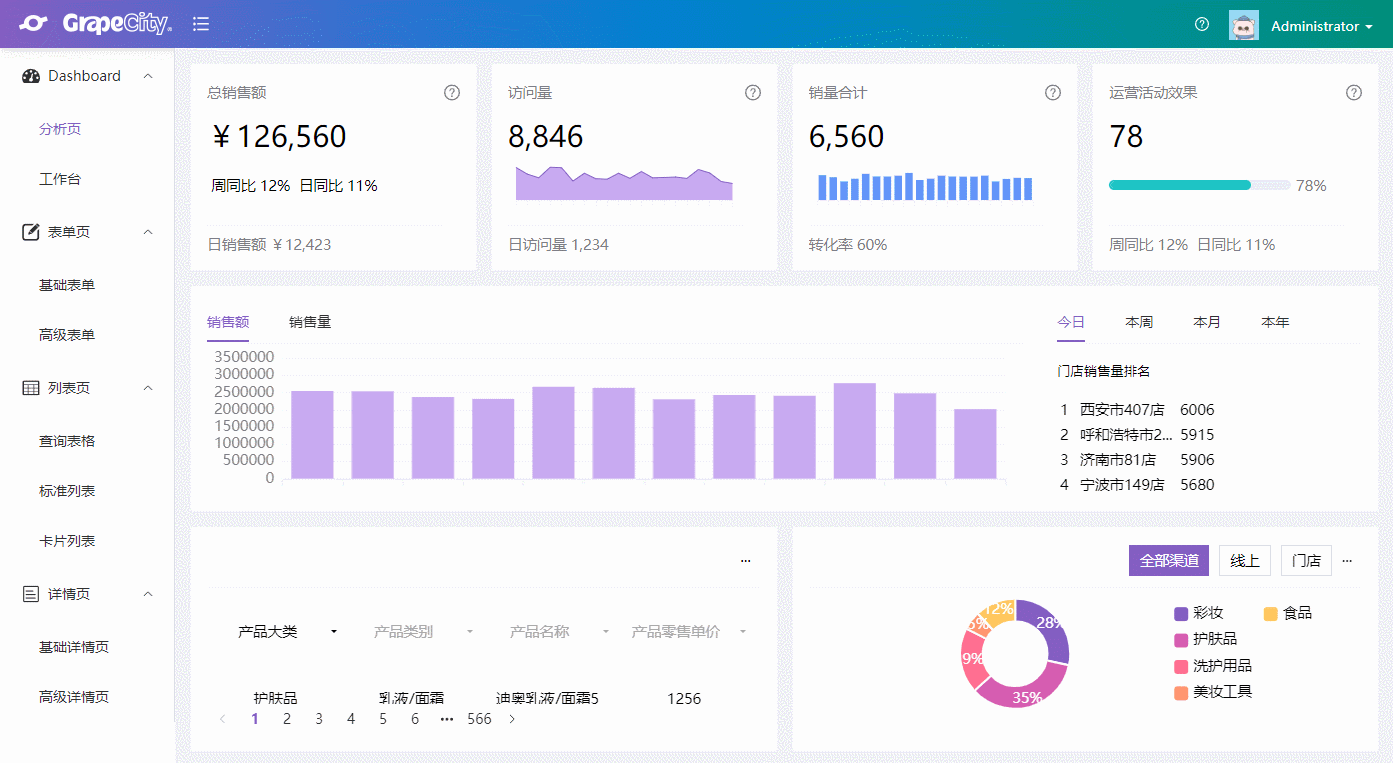Switch channel filter to 线上
Viewport: 1393px width, 763px height.
pyautogui.click(x=1244, y=560)
